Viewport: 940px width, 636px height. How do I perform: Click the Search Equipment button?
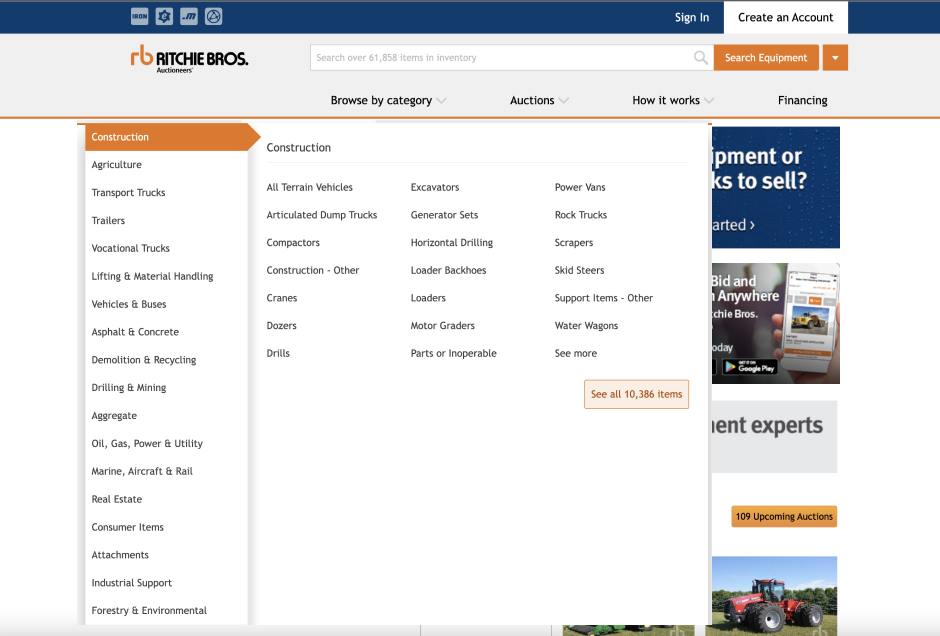click(766, 58)
